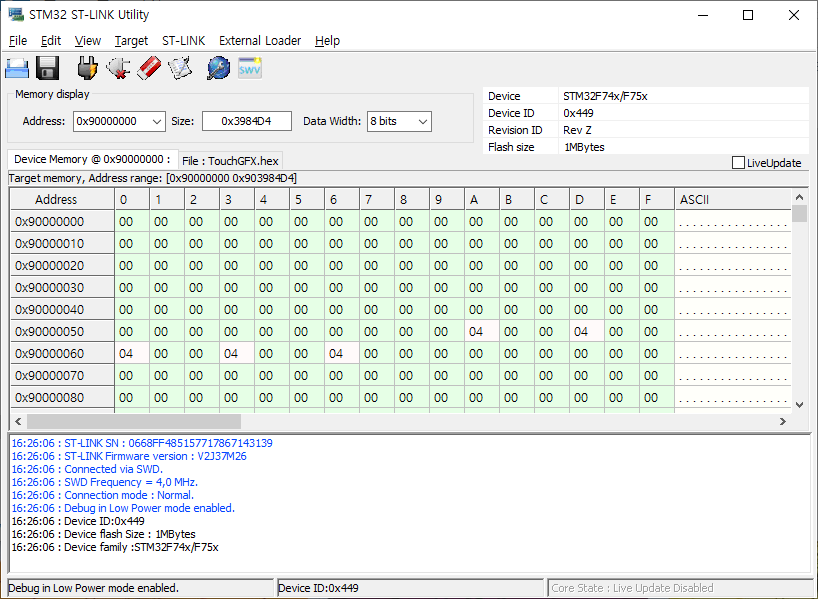Click the Program and verify icon
Viewport: 818px width, 599px height.
(x=180, y=68)
